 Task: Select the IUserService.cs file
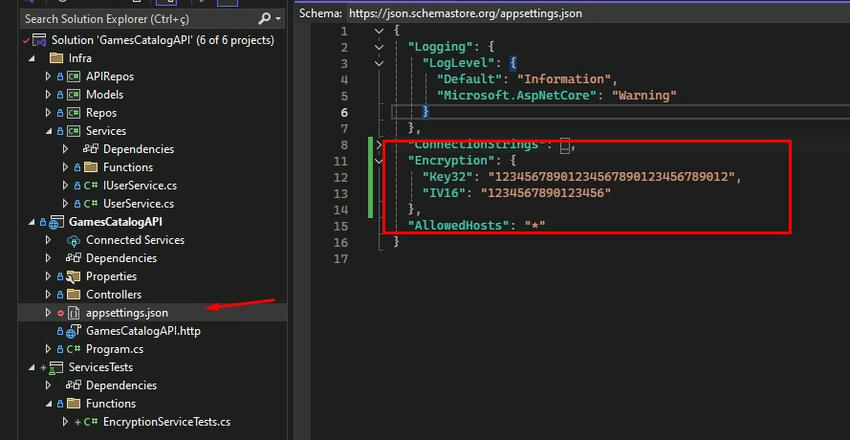140,186
